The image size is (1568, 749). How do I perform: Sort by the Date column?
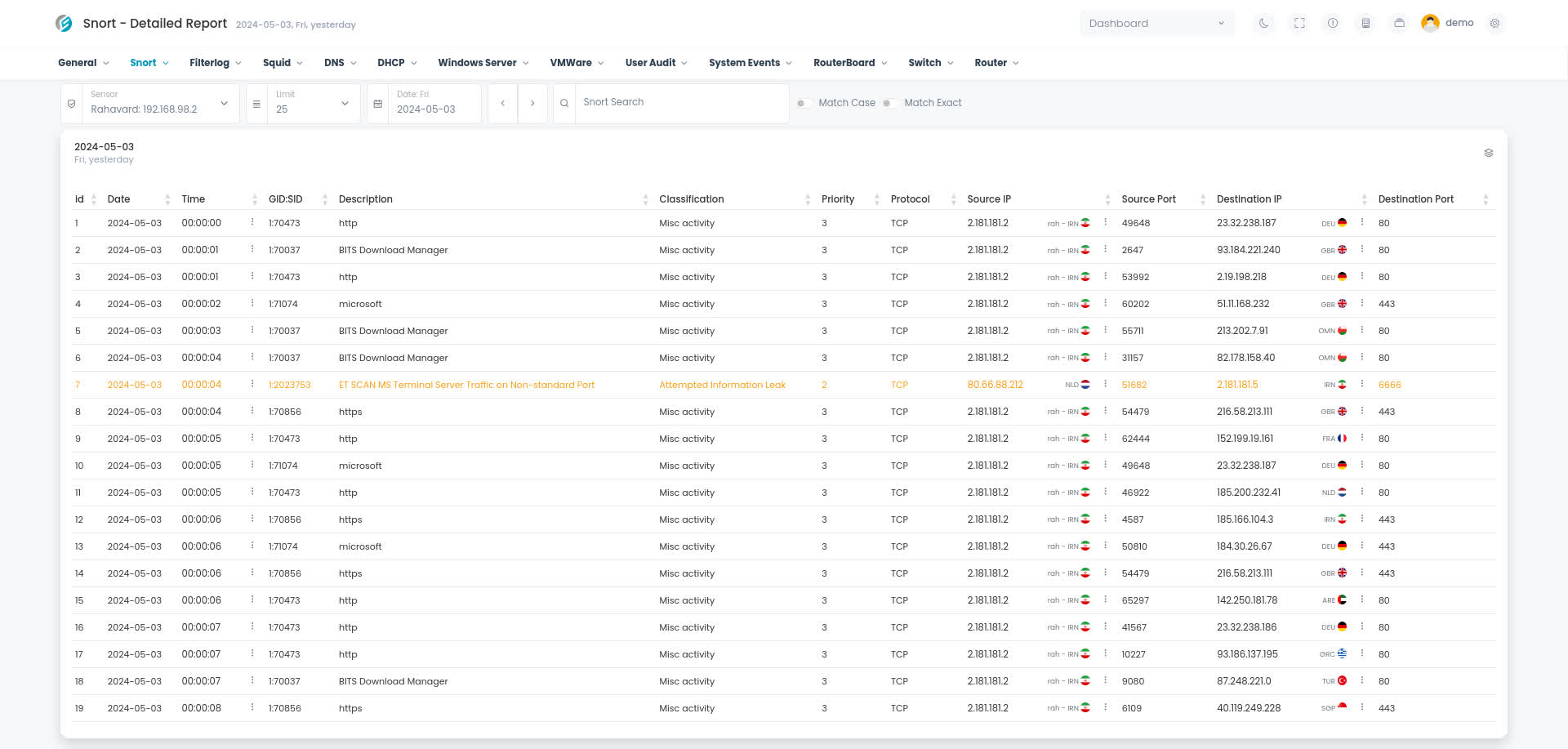coord(139,199)
